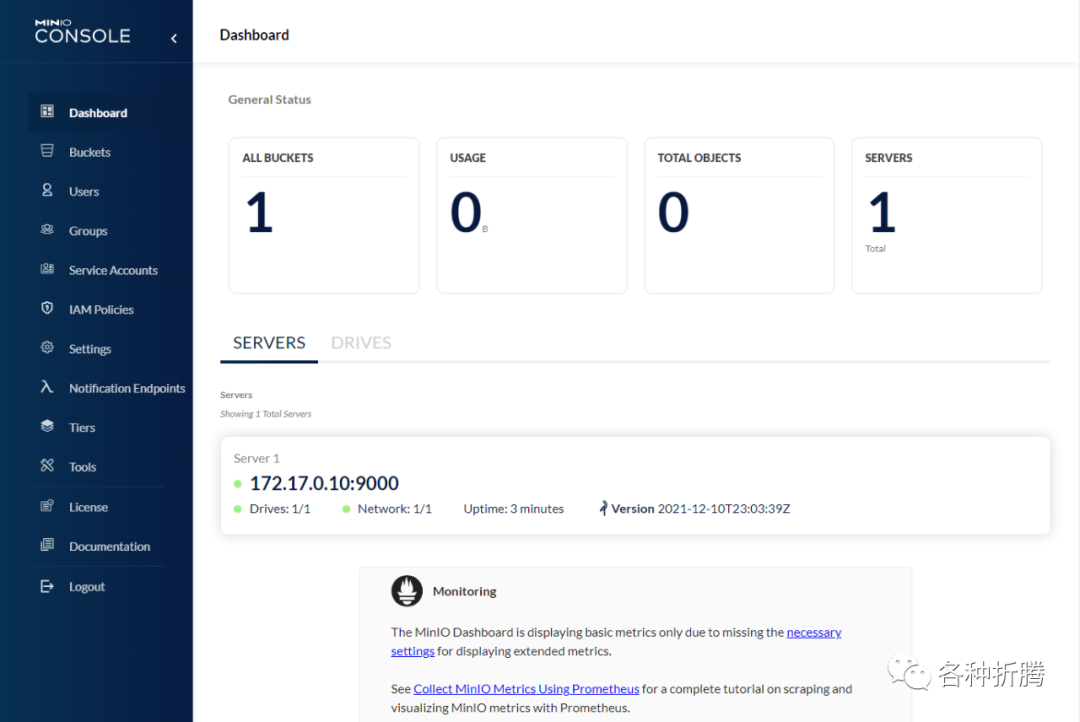1080x722 pixels.
Task: Select the Tiers menu label
Action: [82, 427]
